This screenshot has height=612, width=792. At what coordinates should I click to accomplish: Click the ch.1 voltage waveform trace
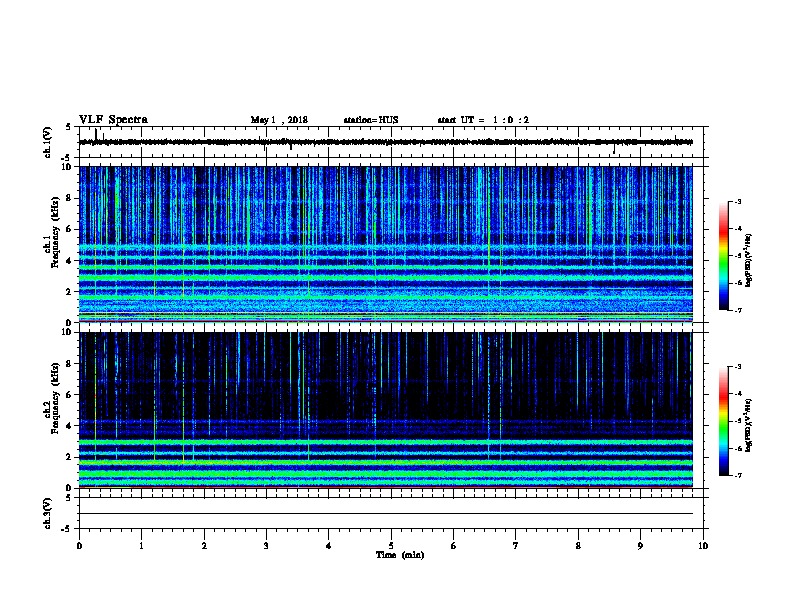tap(386, 142)
